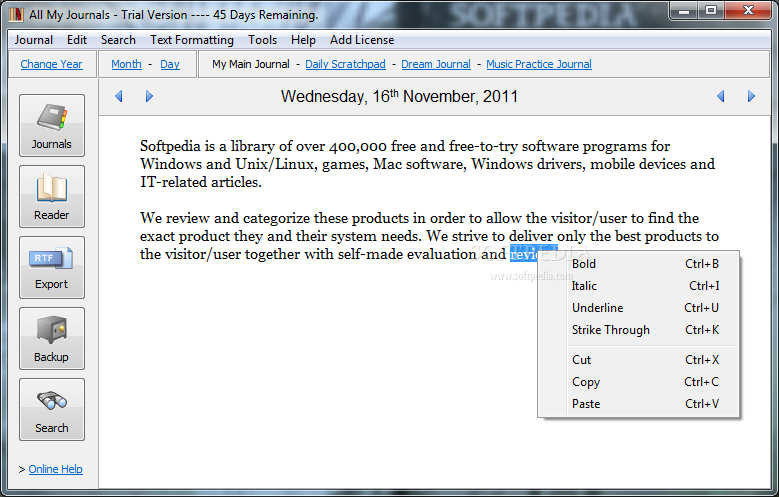Select Copy in the context menu
Image resolution: width=779 pixels, height=497 pixels.
click(639, 382)
